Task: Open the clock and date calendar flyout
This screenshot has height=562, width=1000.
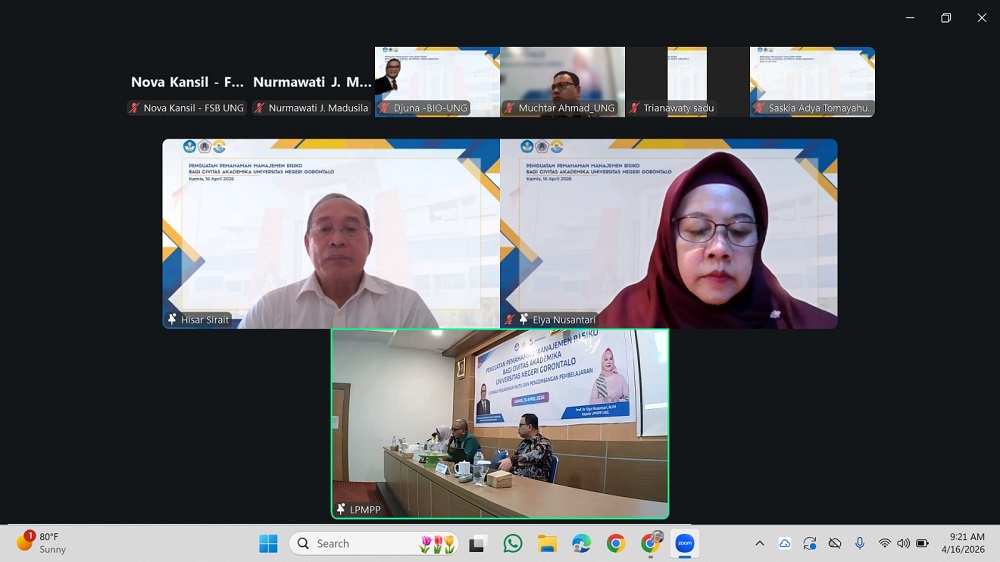Action: (967, 543)
